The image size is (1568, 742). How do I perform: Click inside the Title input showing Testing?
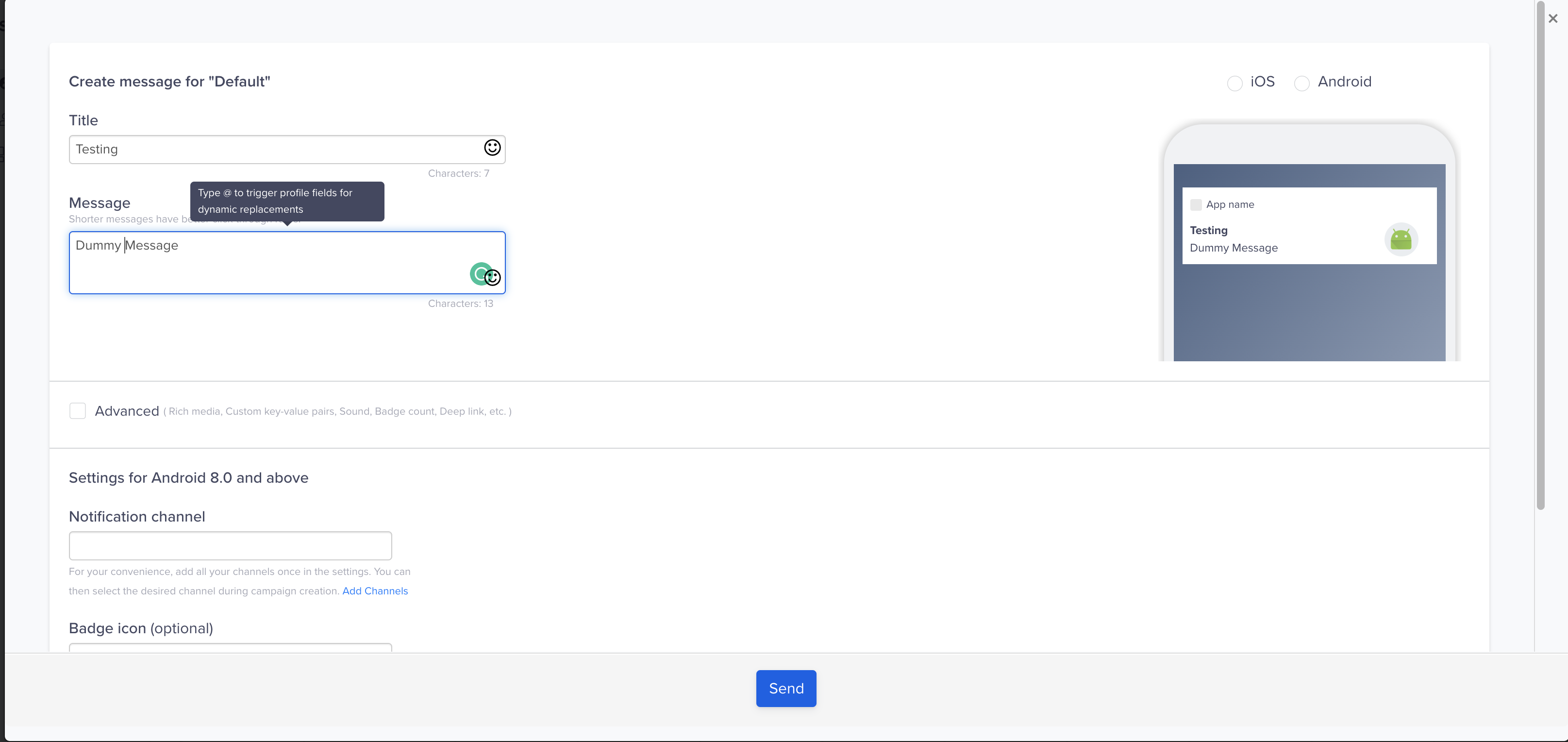pyautogui.click(x=244, y=149)
